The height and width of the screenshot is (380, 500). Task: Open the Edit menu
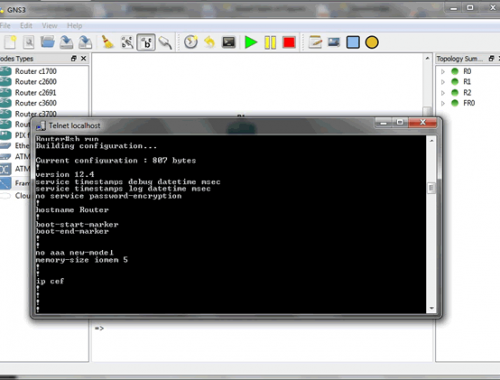[x=26, y=26]
